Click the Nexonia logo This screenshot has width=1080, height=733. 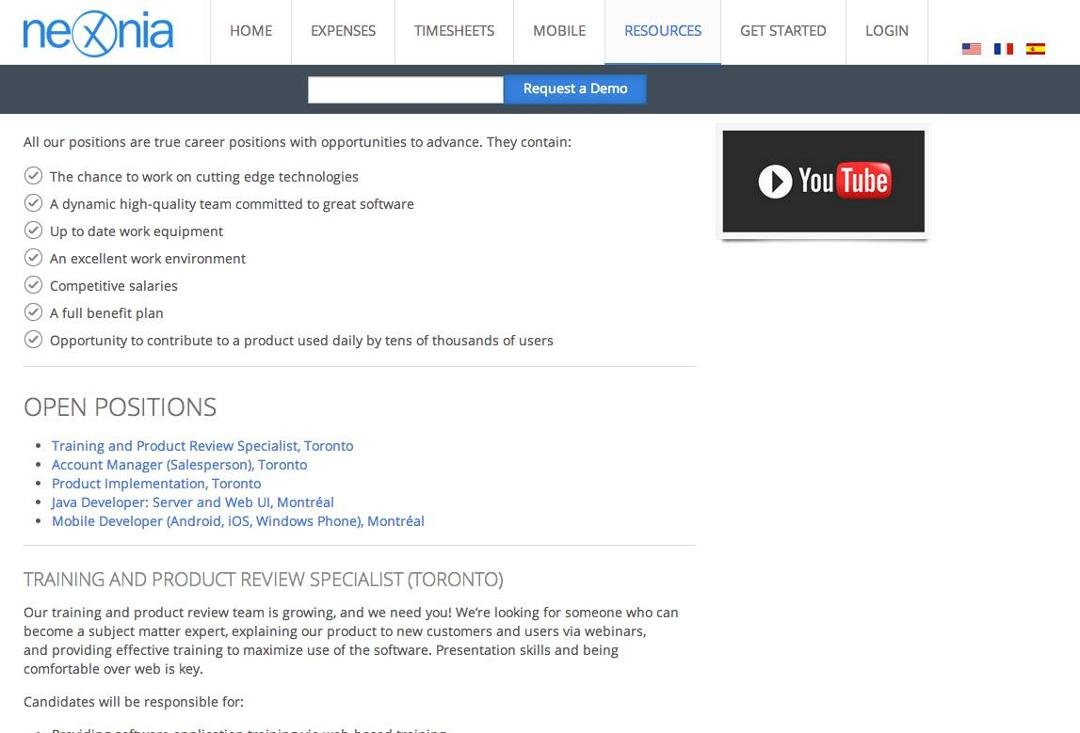click(98, 32)
